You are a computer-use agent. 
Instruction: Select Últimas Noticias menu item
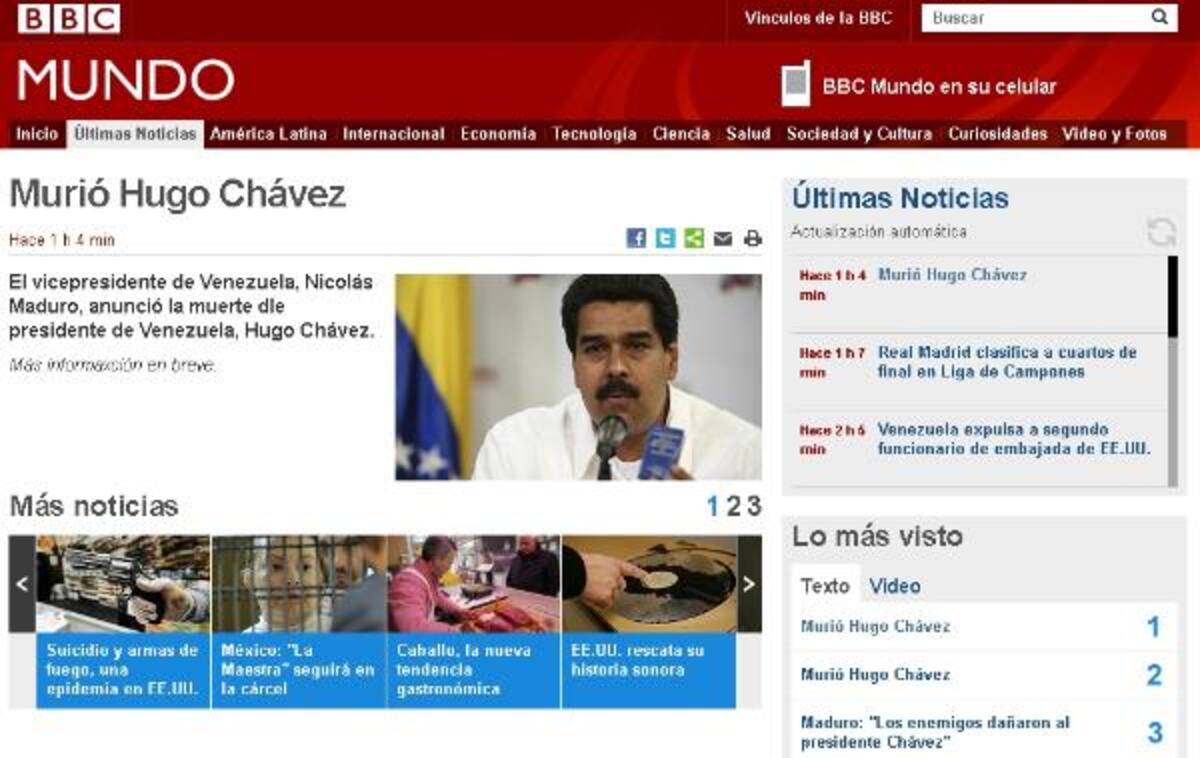(135, 134)
